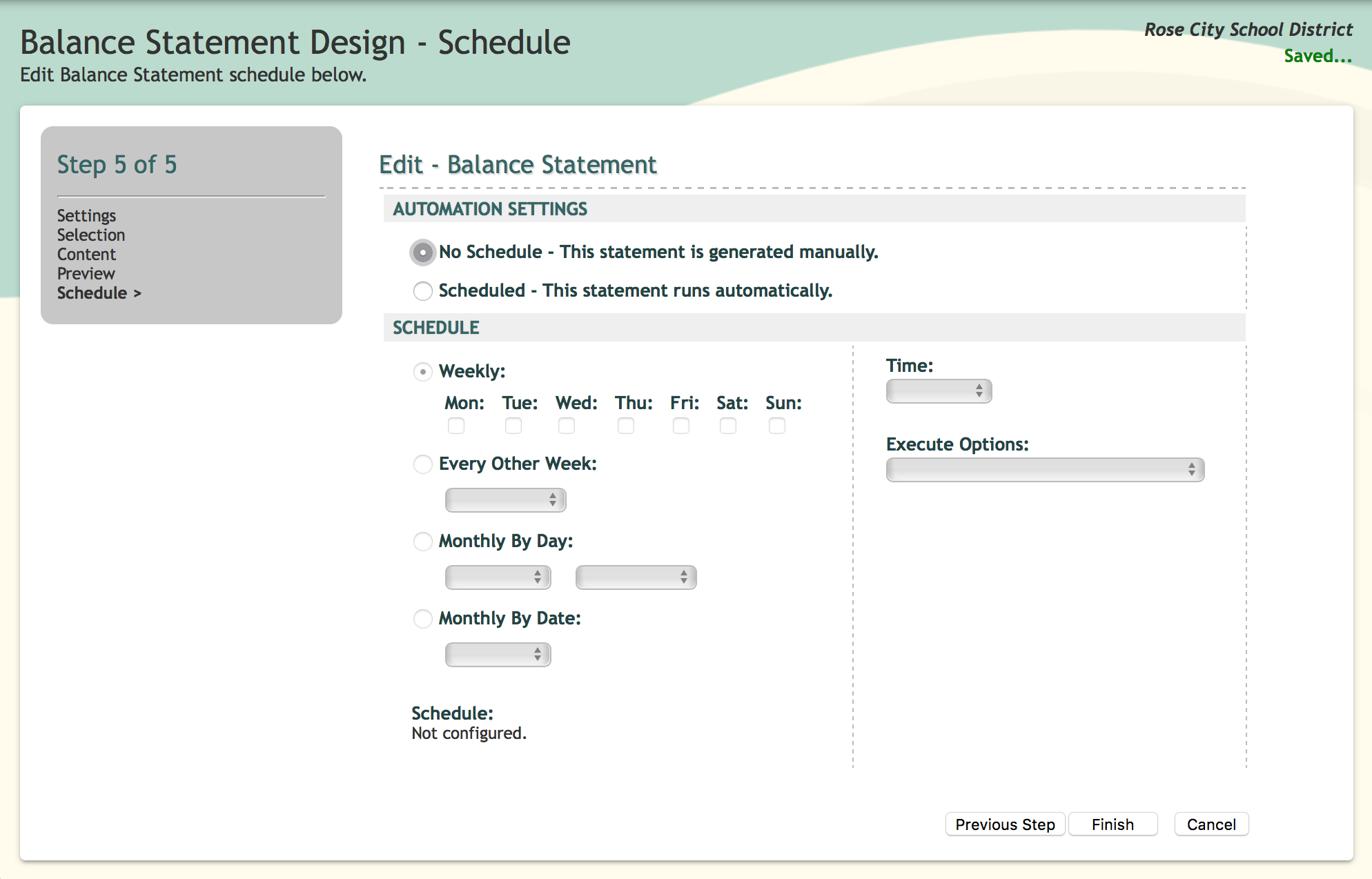Click the Cancel button
This screenshot has height=879, width=1372.
click(1211, 824)
